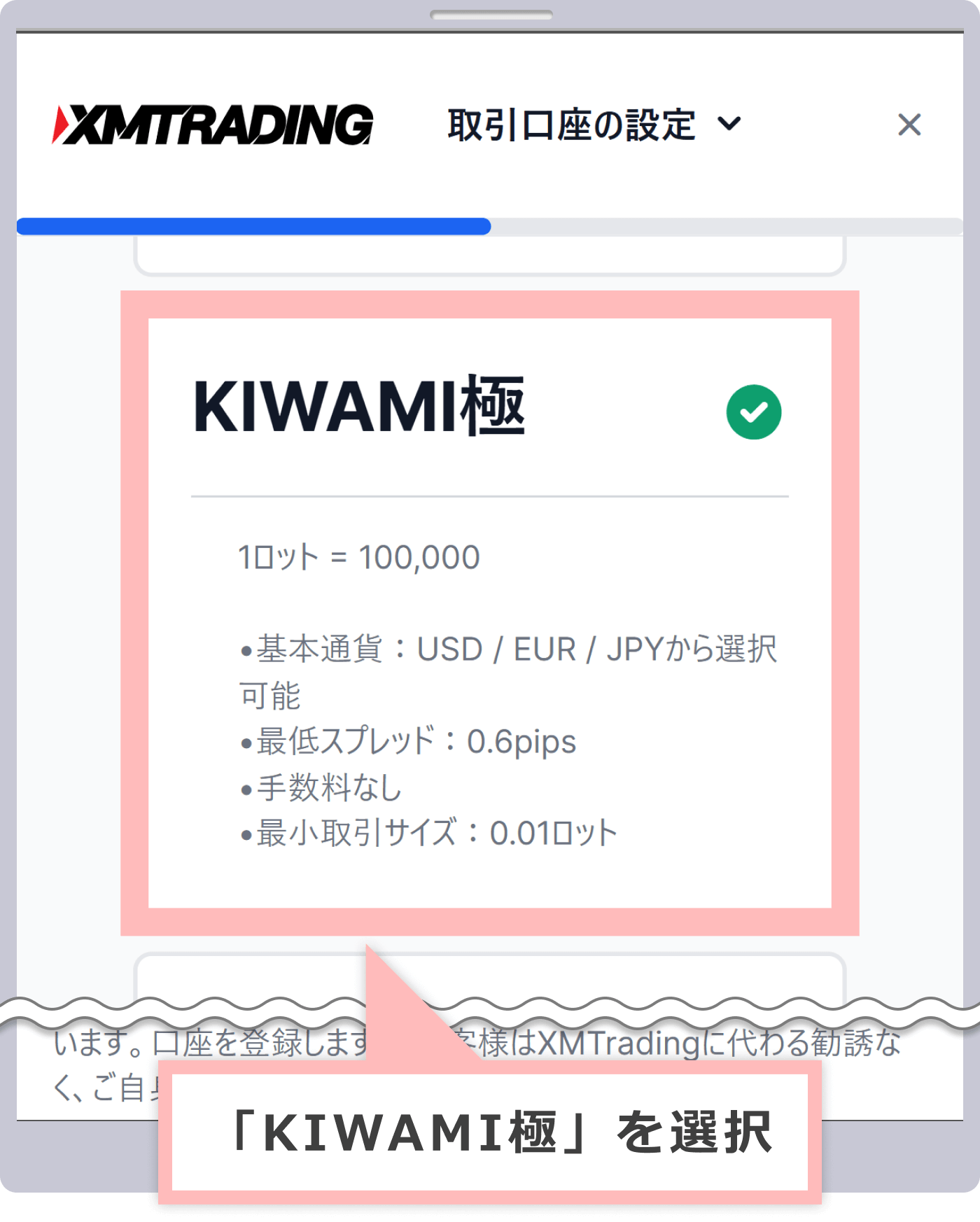Image resolution: width=980 pixels, height=1222 pixels.
Task: Click the 手数料なし bullet item
Action: [x=321, y=787]
